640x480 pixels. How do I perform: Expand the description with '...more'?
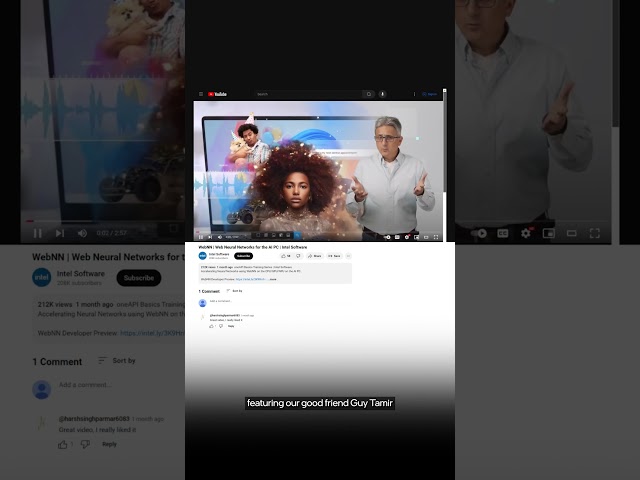(x=273, y=279)
